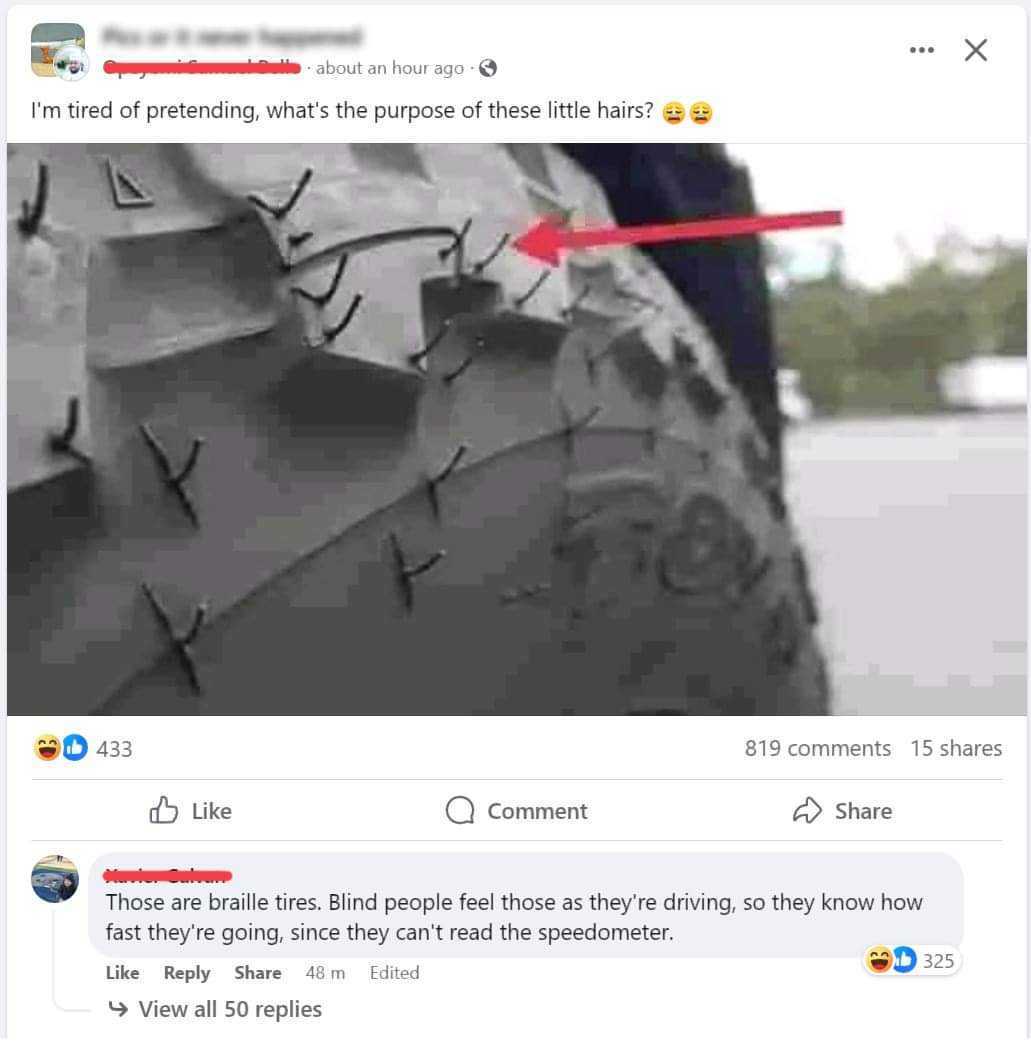Reply to the braille tires comment
Image resolution: width=1031 pixels, height=1042 pixels.
pos(187,972)
